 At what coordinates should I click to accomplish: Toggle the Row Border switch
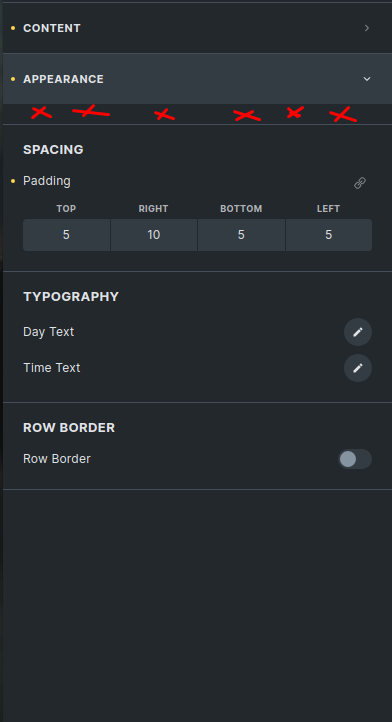click(355, 459)
